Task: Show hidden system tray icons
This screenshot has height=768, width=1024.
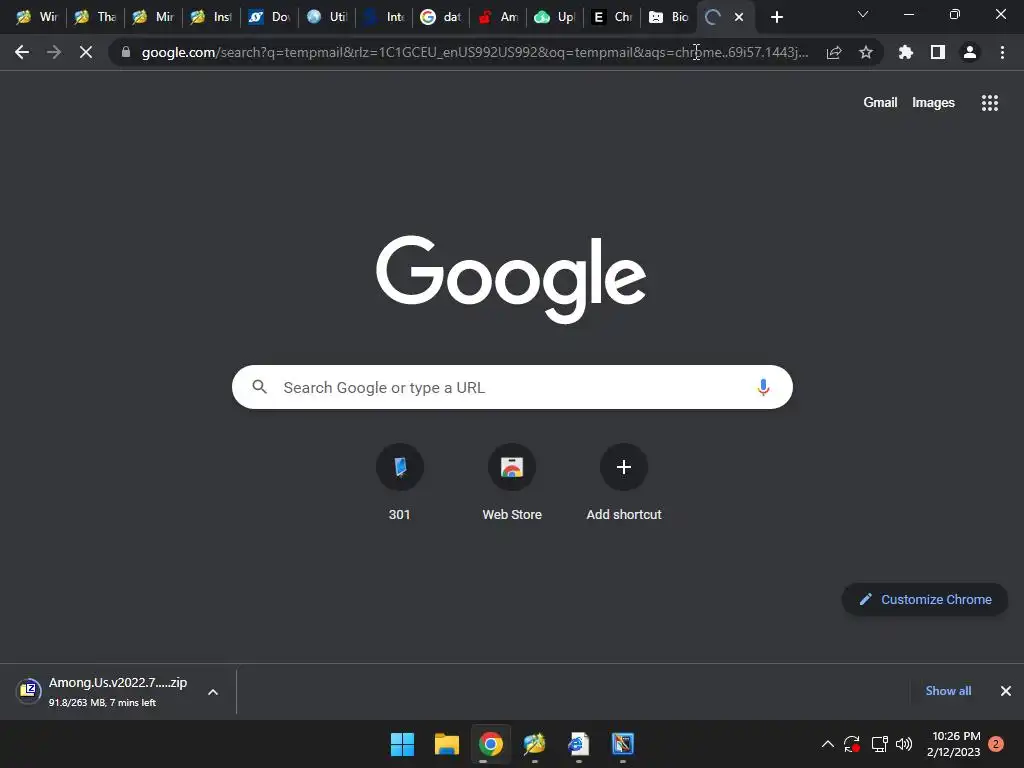Action: (x=827, y=744)
